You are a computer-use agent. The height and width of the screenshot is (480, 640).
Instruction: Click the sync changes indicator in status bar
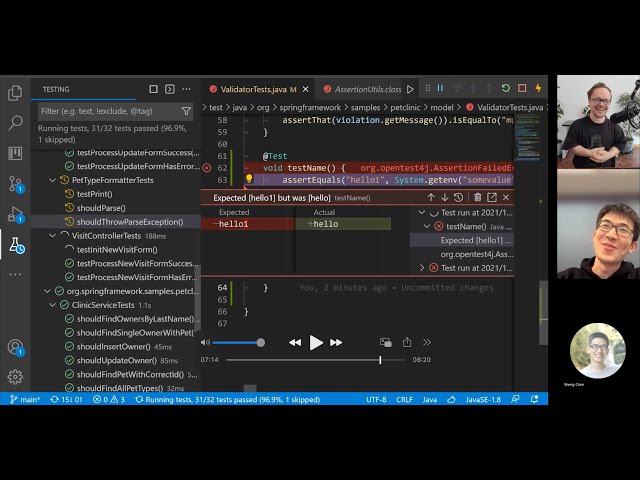click(x=66, y=399)
